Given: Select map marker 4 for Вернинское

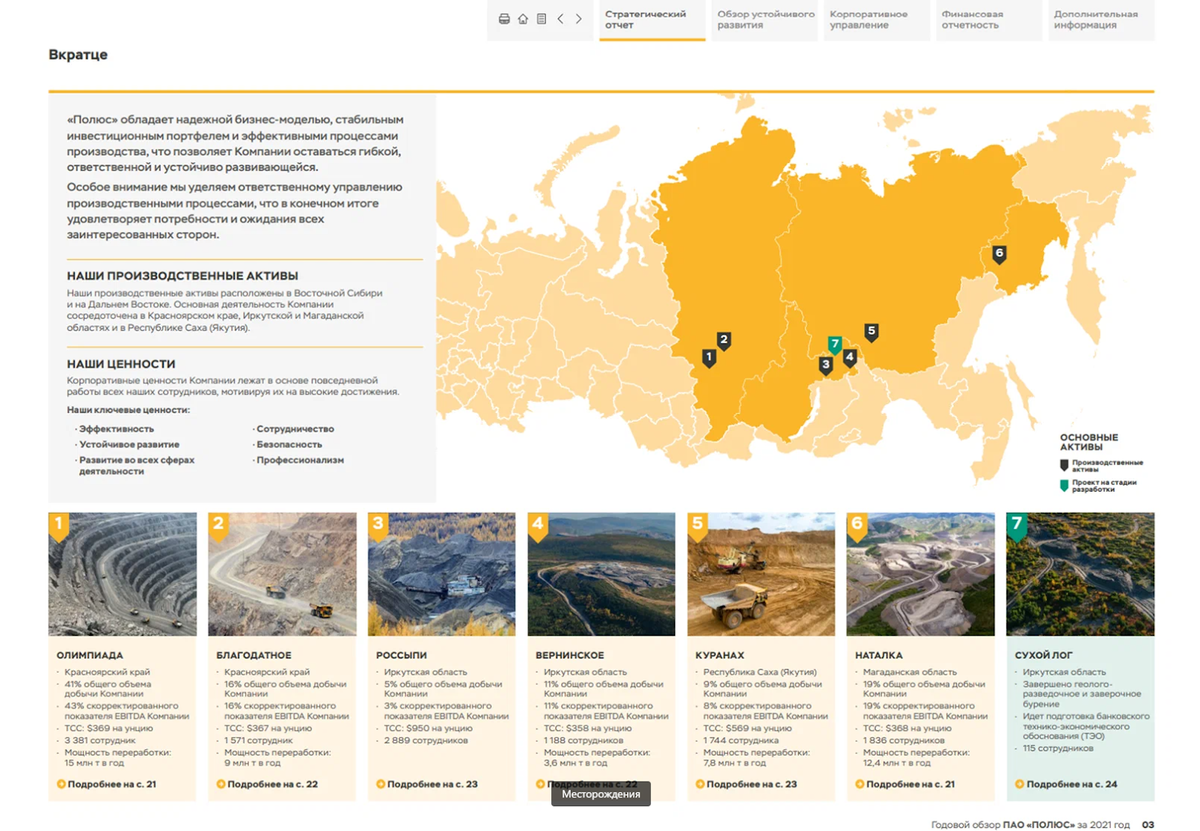Looking at the screenshot, I should click(850, 357).
